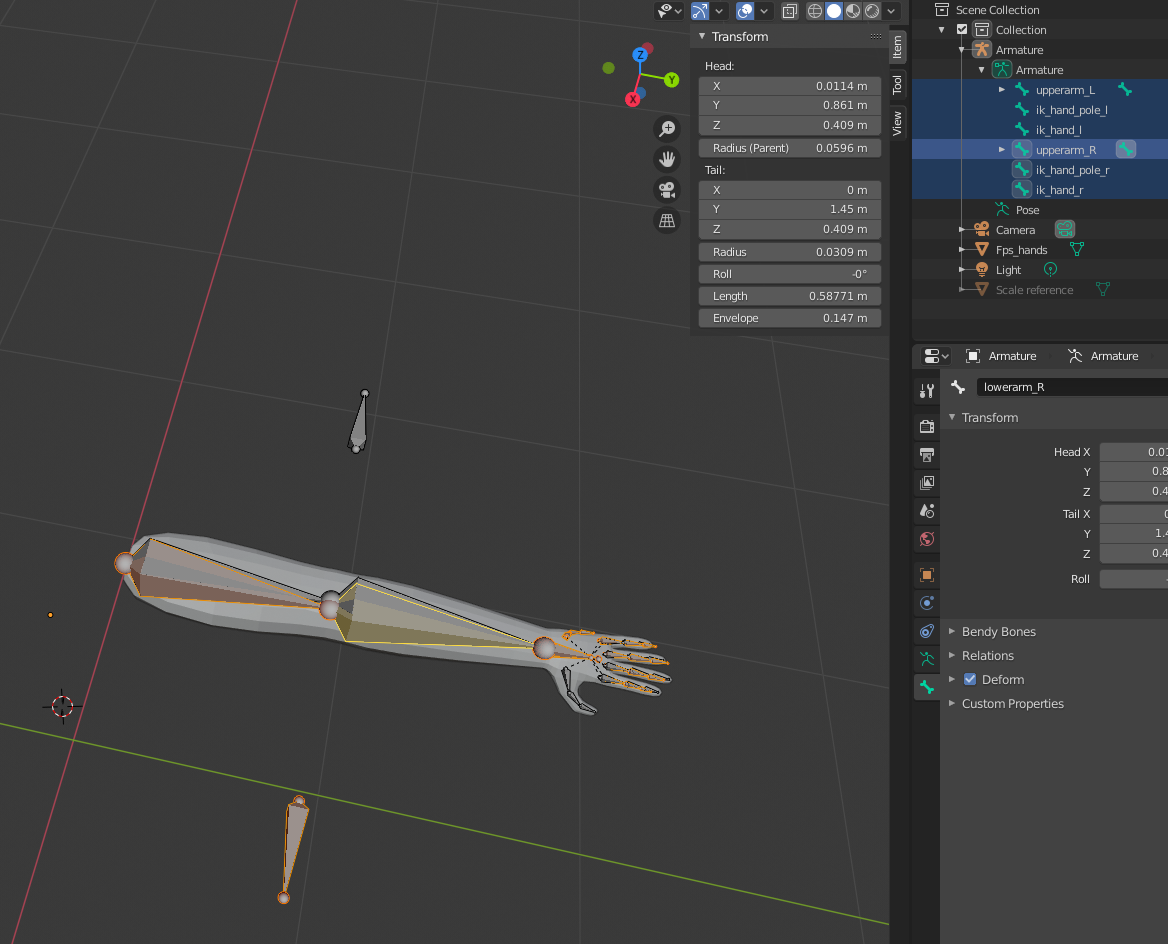The height and width of the screenshot is (944, 1168).
Task: Open the Active Tool settings tab icon
Action: pos(927,390)
